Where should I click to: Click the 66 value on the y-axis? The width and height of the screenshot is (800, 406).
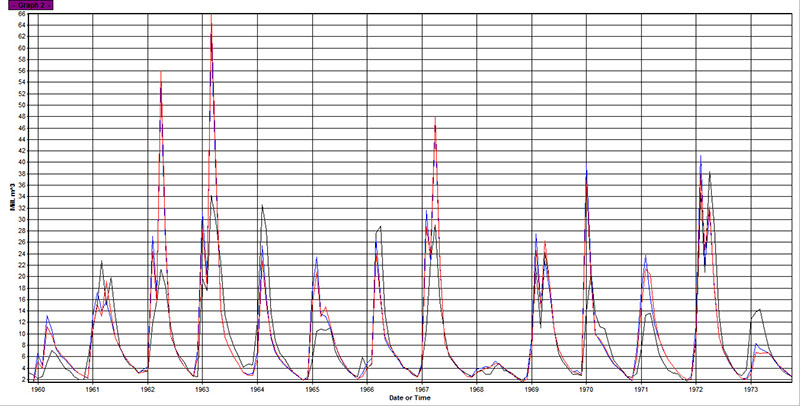[x=23, y=14]
